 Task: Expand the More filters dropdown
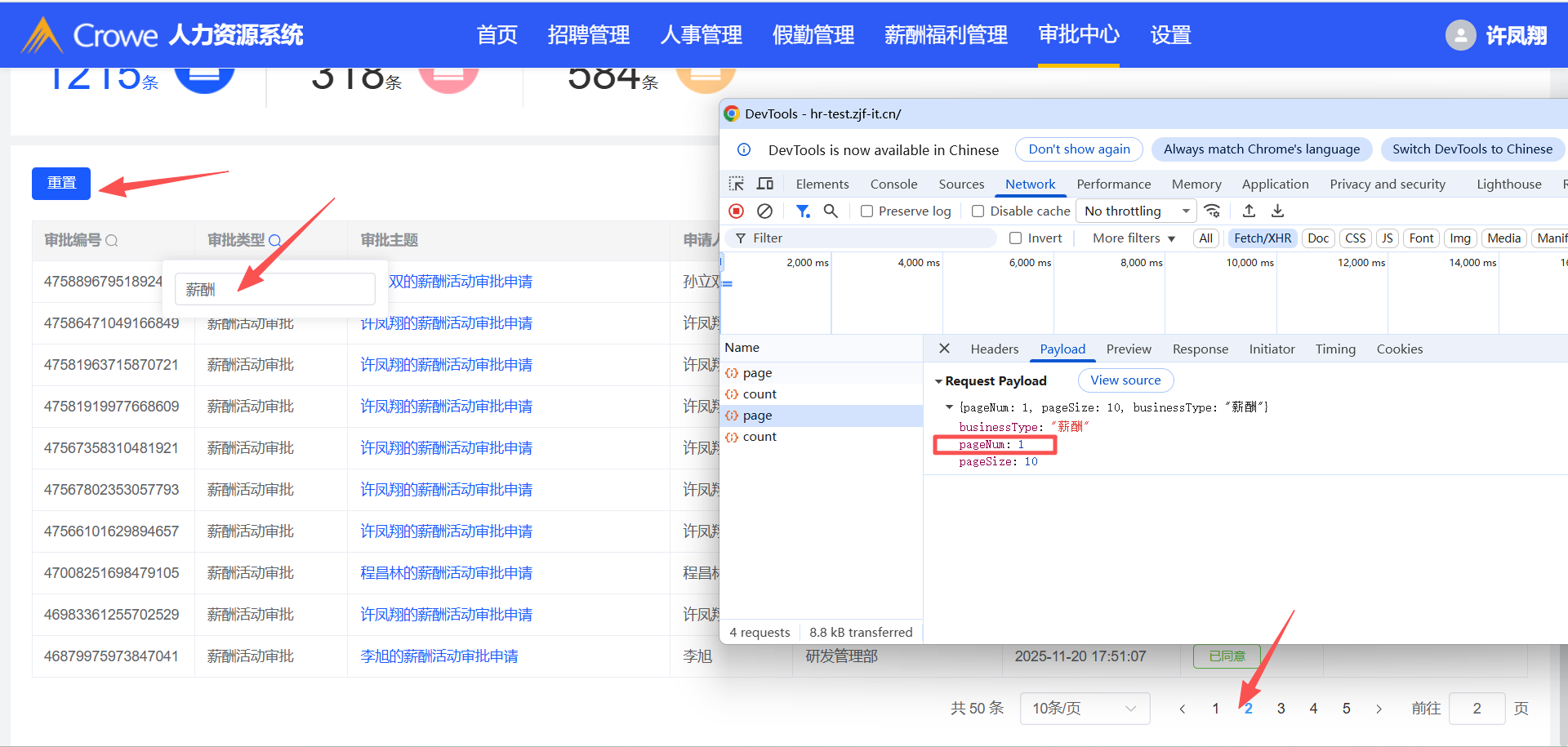tap(1134, 238)
